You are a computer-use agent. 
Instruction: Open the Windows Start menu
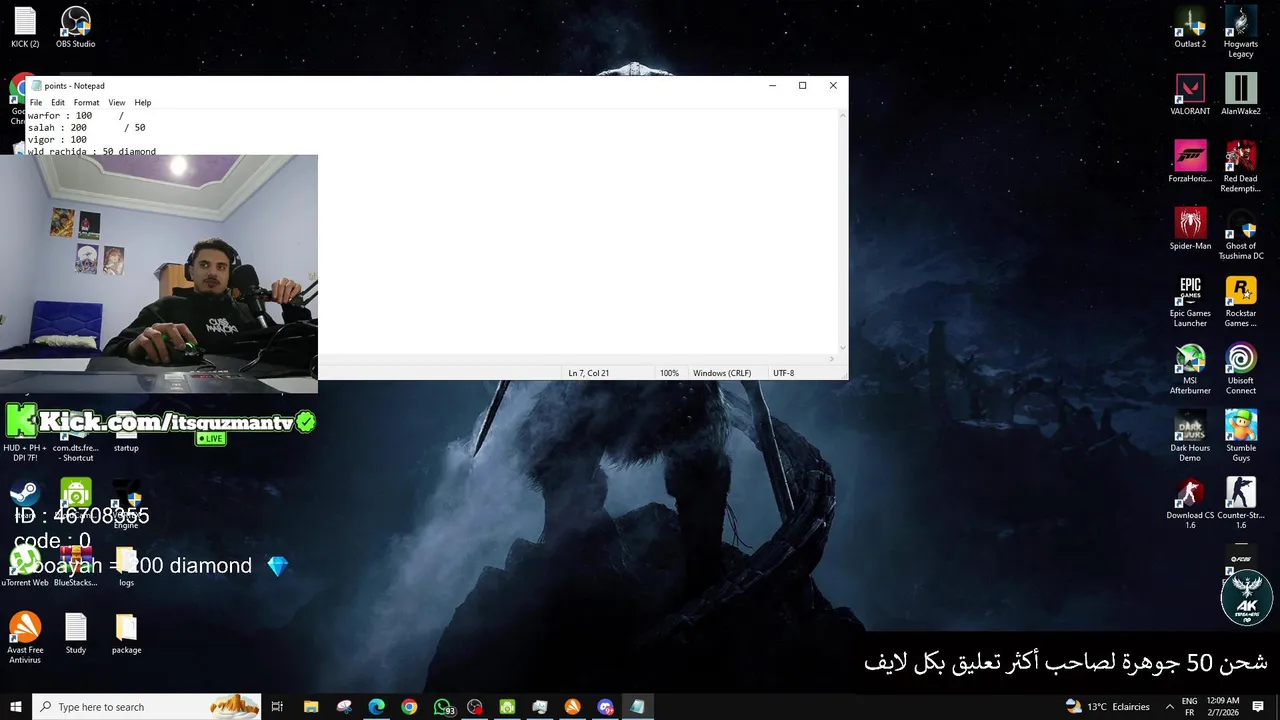[x=16, y=707]
